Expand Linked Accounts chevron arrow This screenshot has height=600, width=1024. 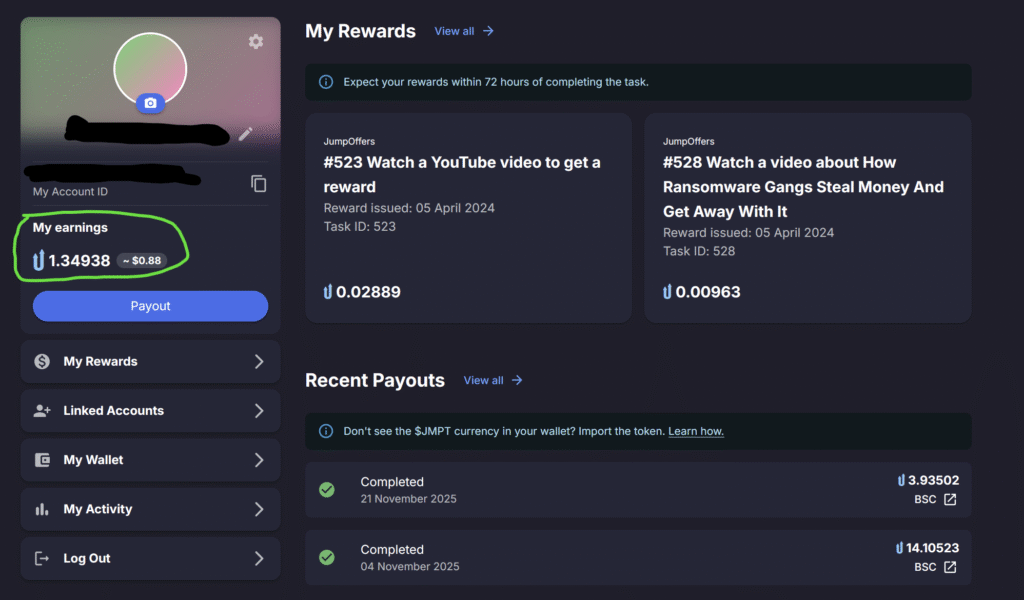[259, 410]
